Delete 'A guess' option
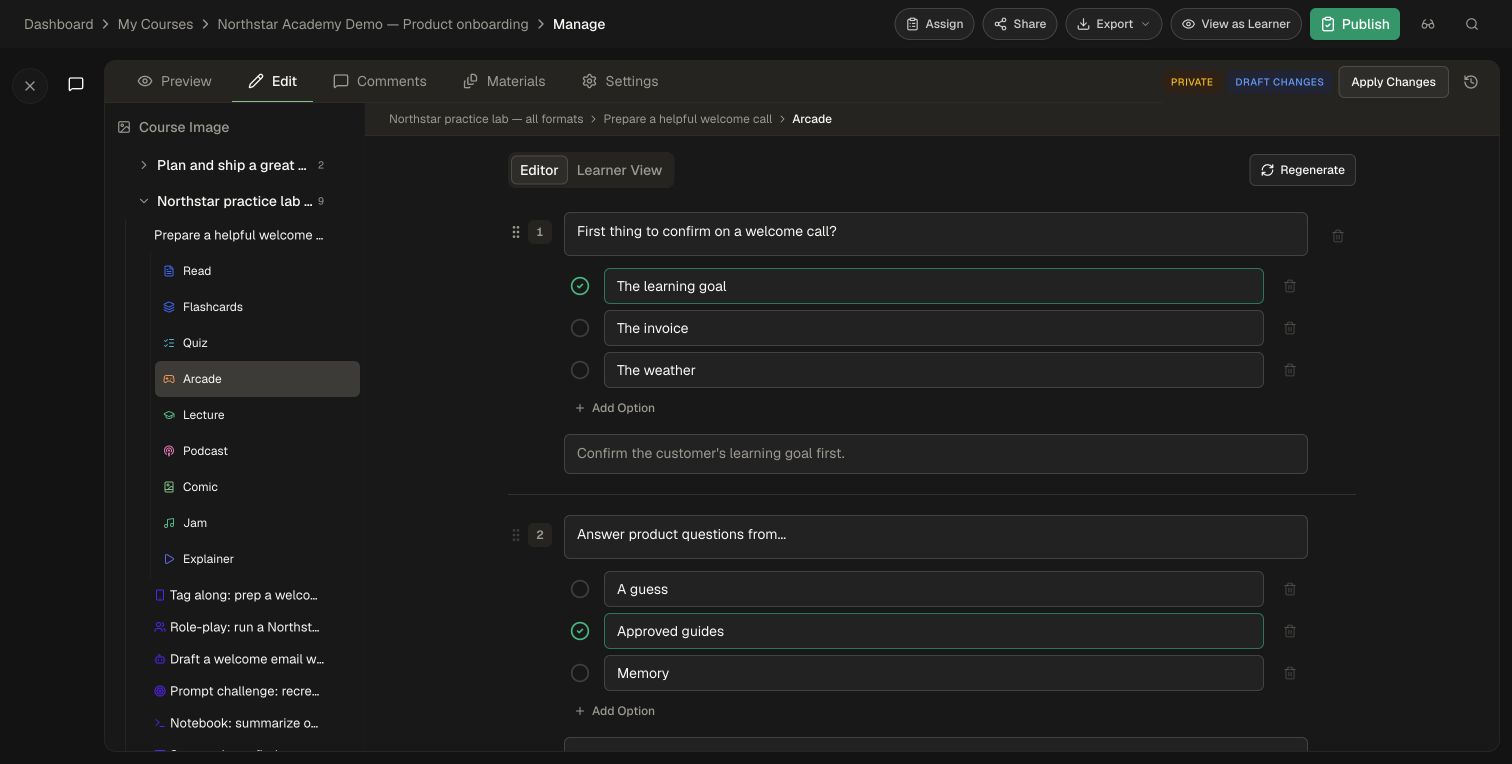The height and width of the screenshot is (764, 1512). 1290,589
